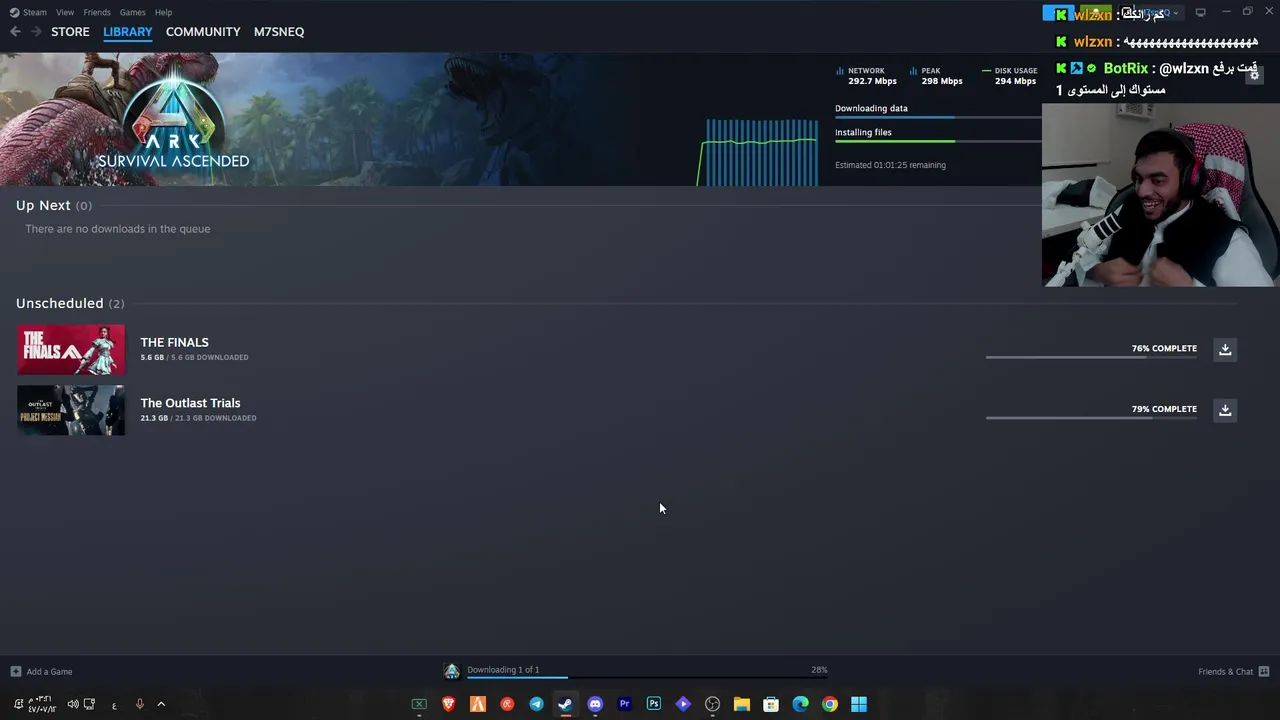Click the network icon in the system tray

pos(90,704)
